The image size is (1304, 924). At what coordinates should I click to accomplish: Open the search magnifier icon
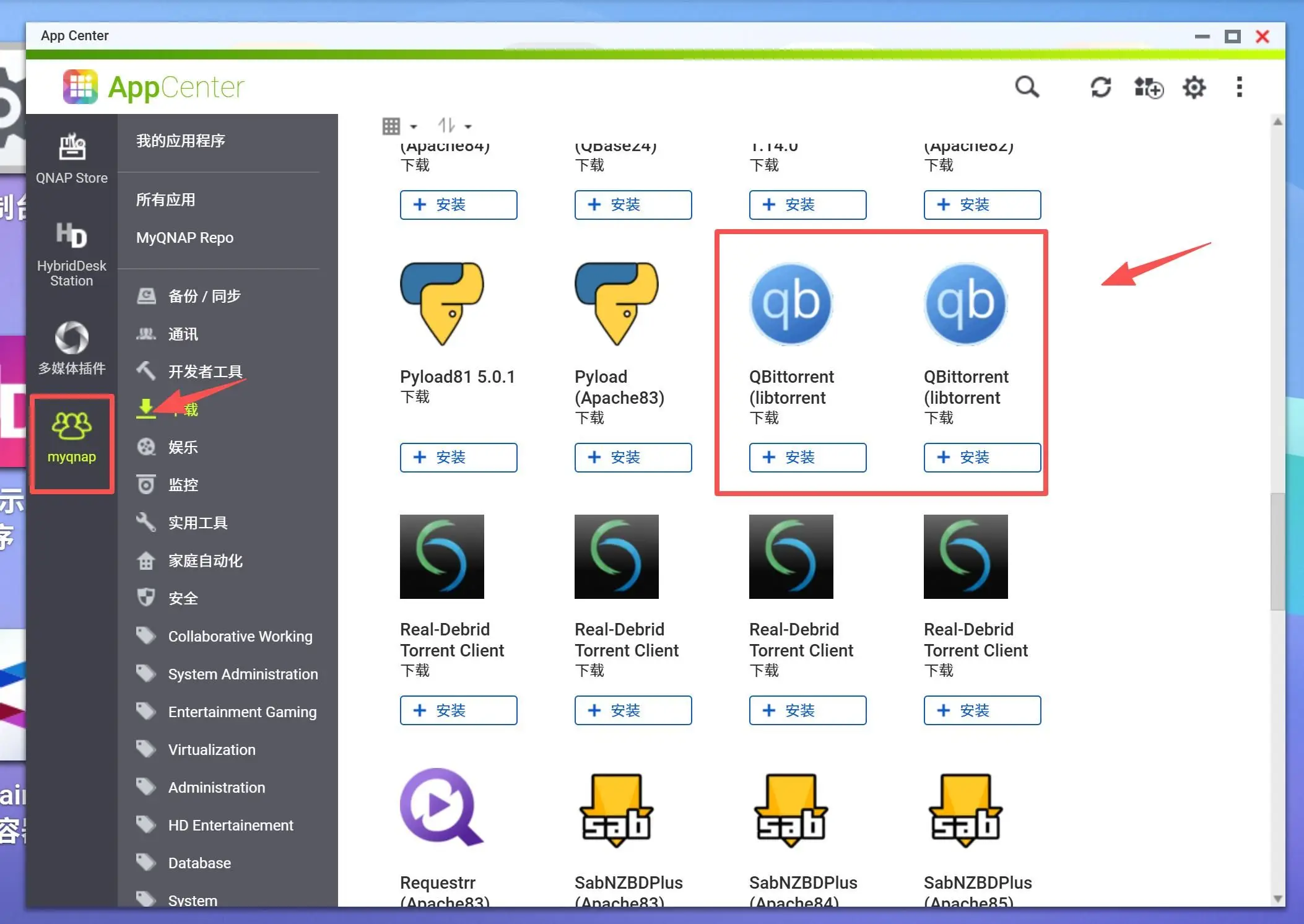1027,87
